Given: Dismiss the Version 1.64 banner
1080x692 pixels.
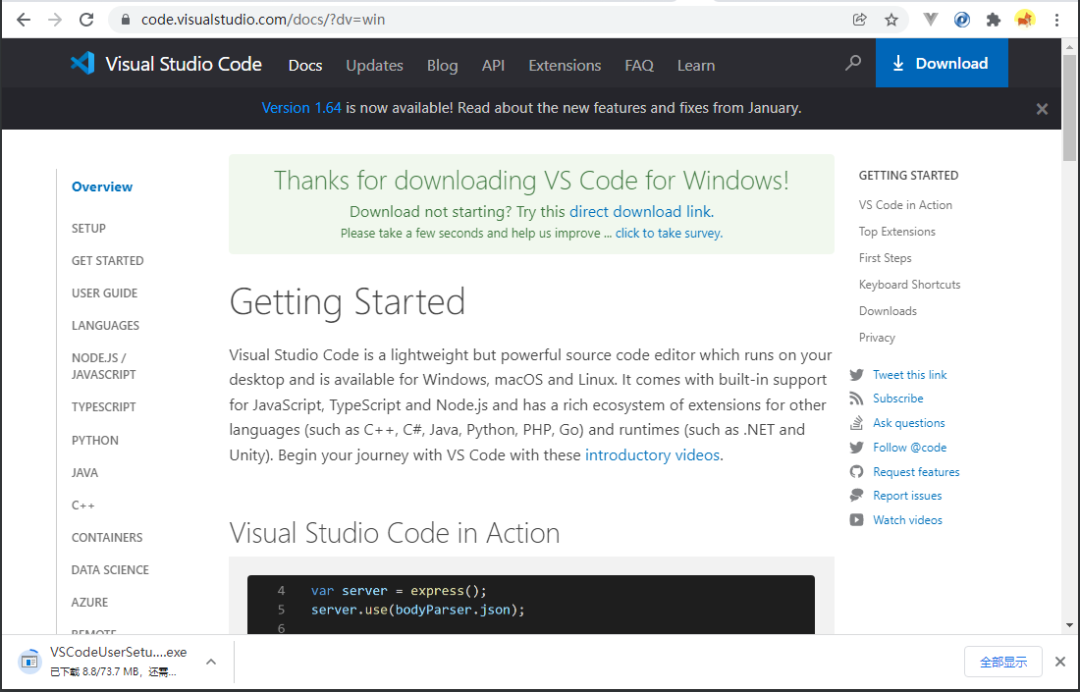Looking at the screenshot, I should click(x=1042, y=109).
